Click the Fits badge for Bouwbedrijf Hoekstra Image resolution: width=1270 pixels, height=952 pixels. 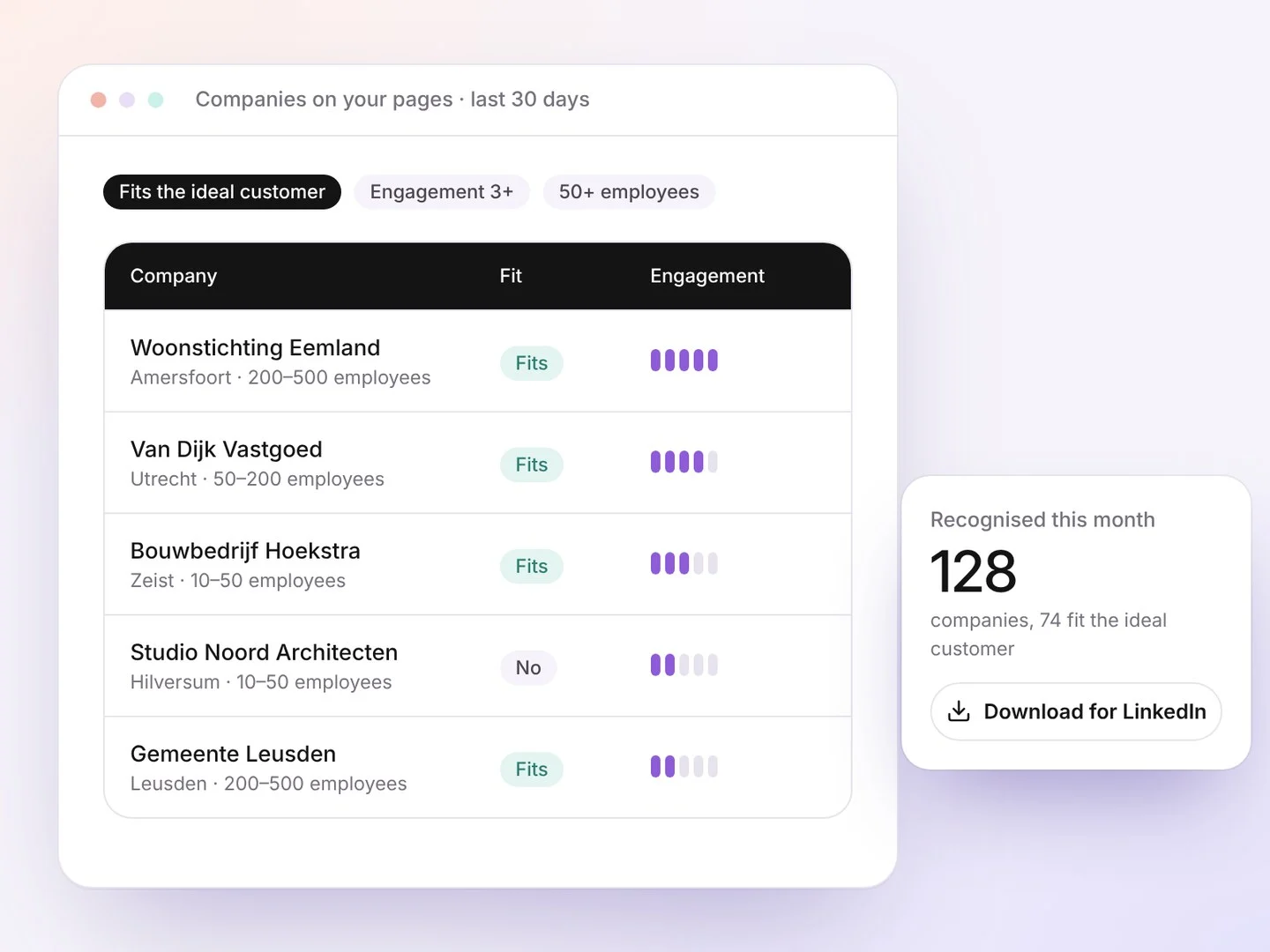click(x=532, y=566)
